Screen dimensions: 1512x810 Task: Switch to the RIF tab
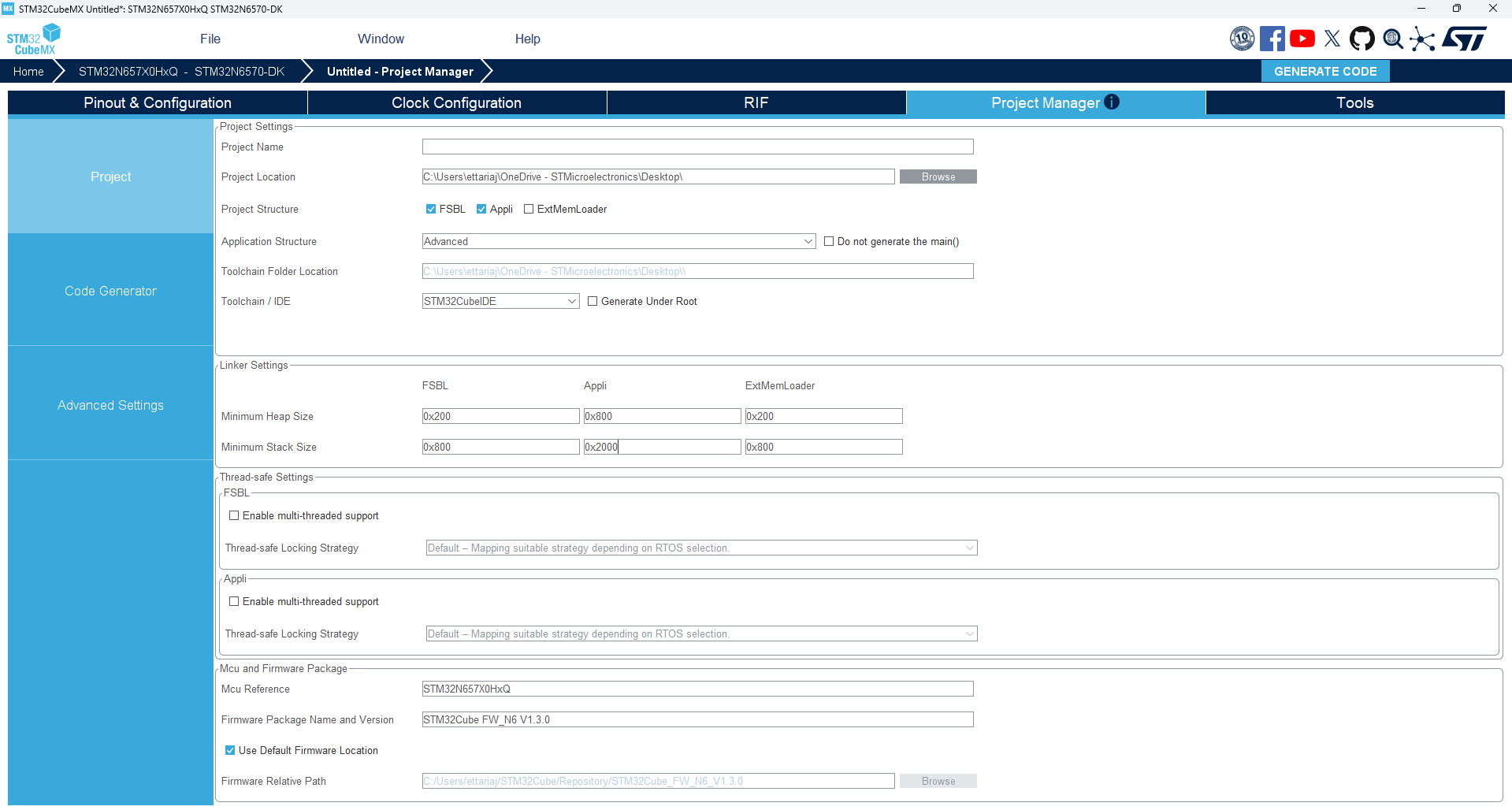coord(756,102)
